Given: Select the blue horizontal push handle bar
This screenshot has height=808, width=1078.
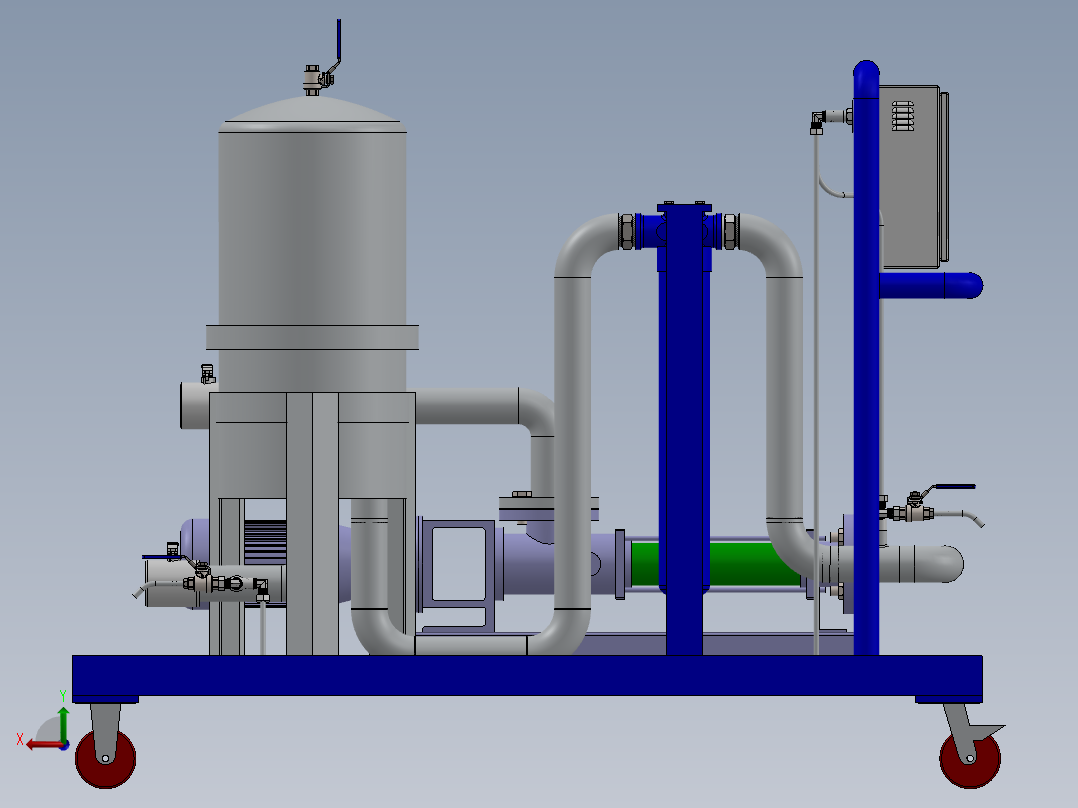Looking at the screenshot, I should pos(931,285).
